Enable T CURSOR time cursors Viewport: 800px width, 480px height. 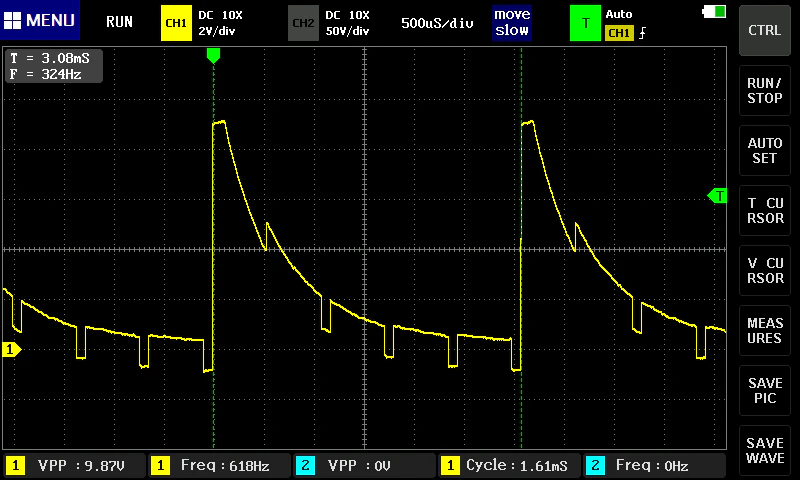click(x=764, y=210)
